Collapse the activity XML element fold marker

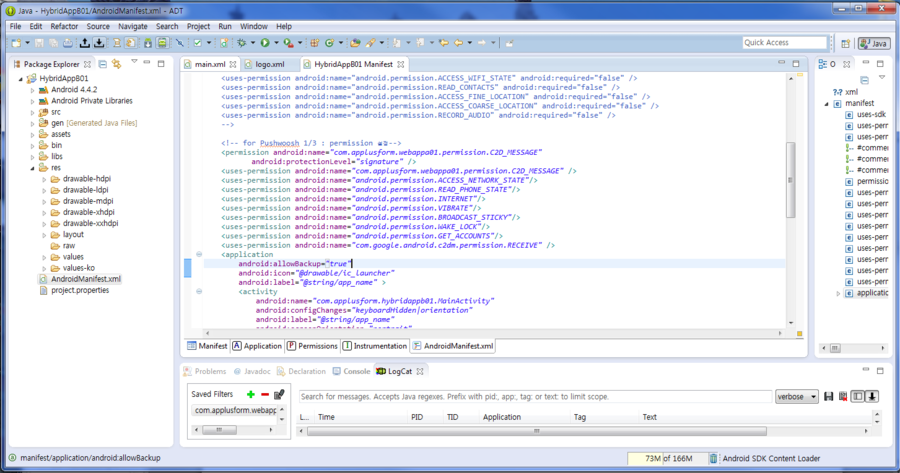[199, 292]
